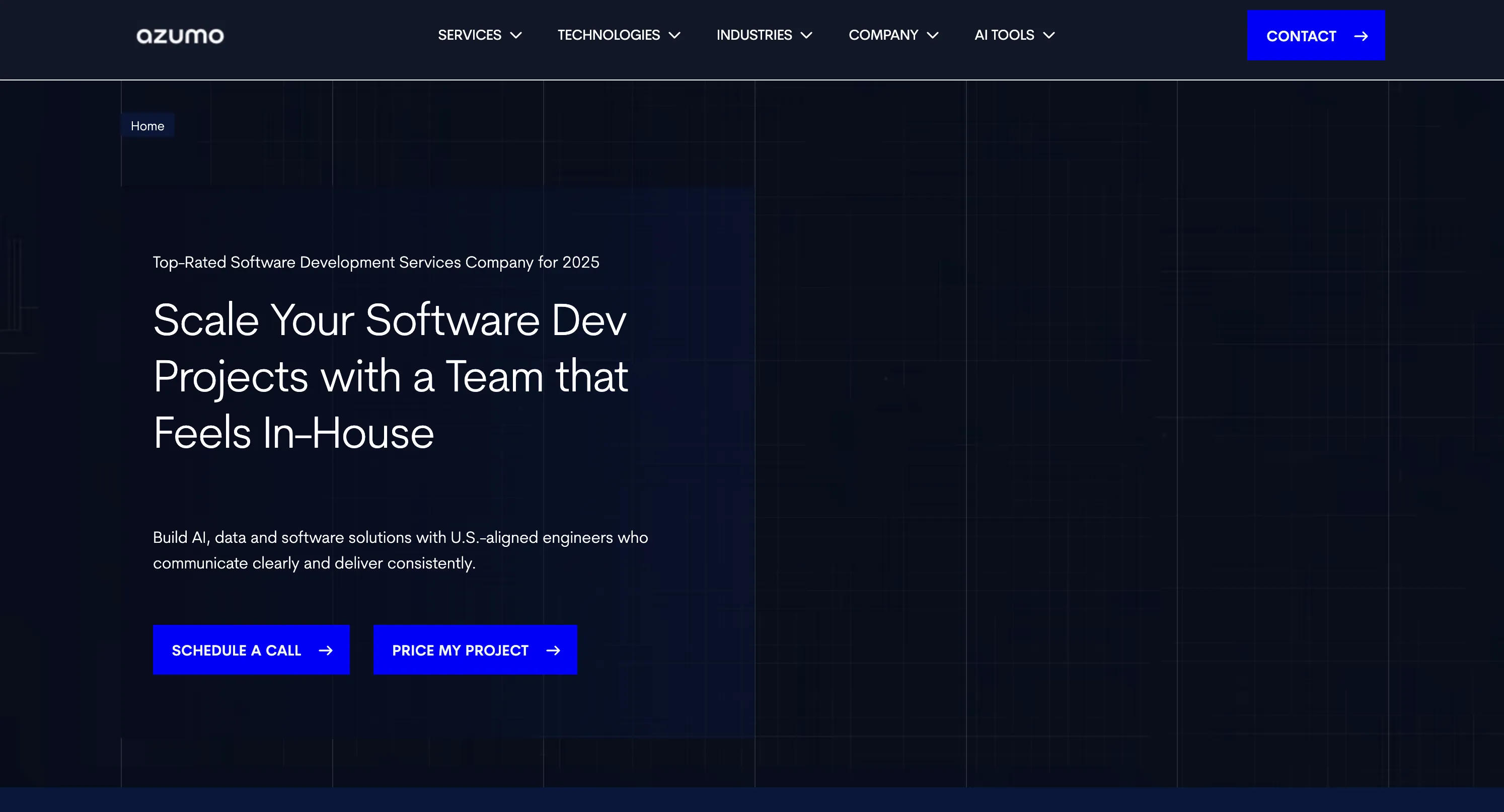Click the azumo logo

click(x=179, y=35)
